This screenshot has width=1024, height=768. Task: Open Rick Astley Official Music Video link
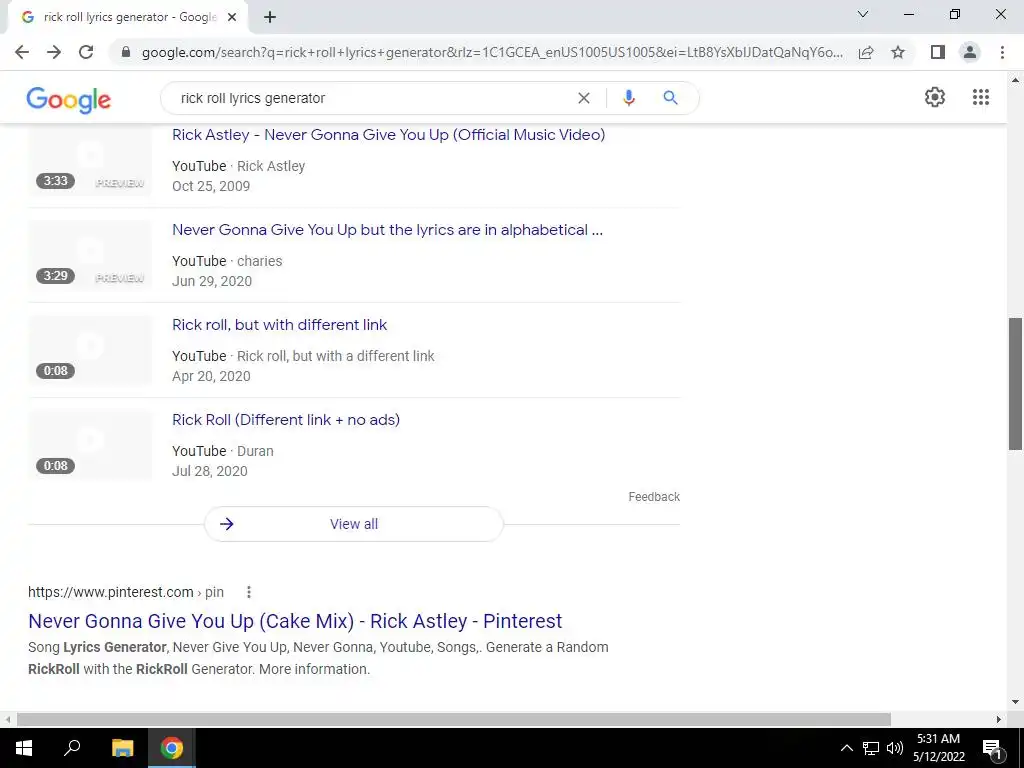point(389,135)
